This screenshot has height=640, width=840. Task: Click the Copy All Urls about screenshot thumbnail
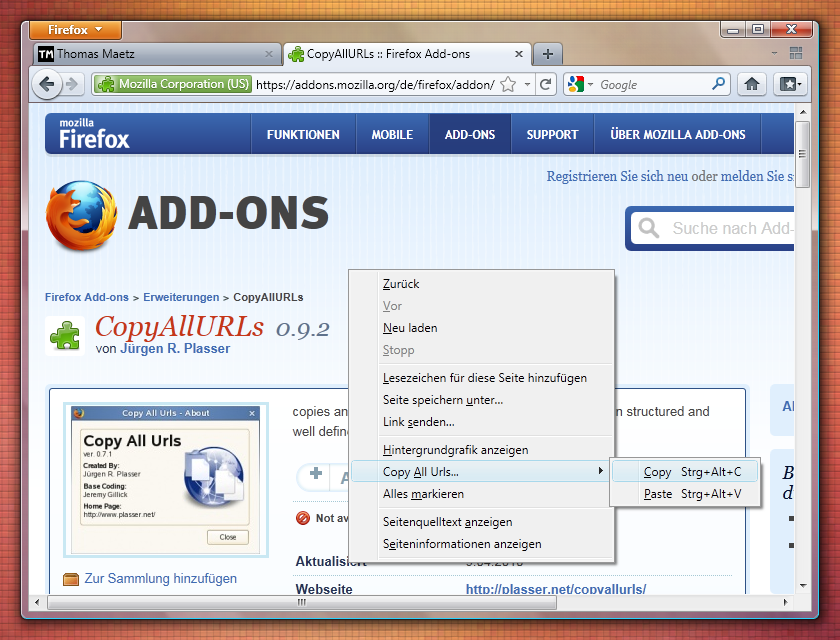click(166, 480)
